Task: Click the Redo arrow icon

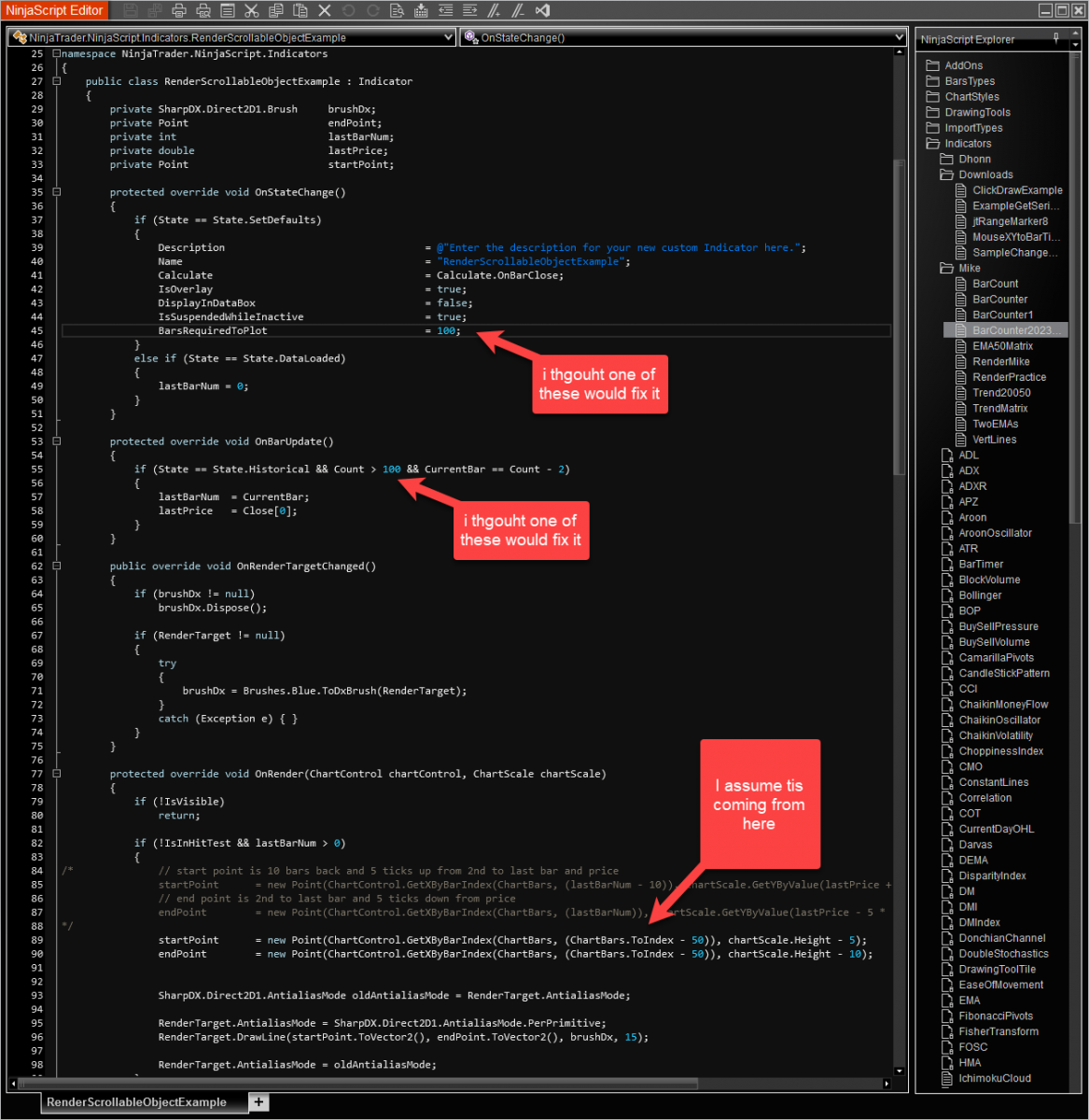Action: coord(373,10)
